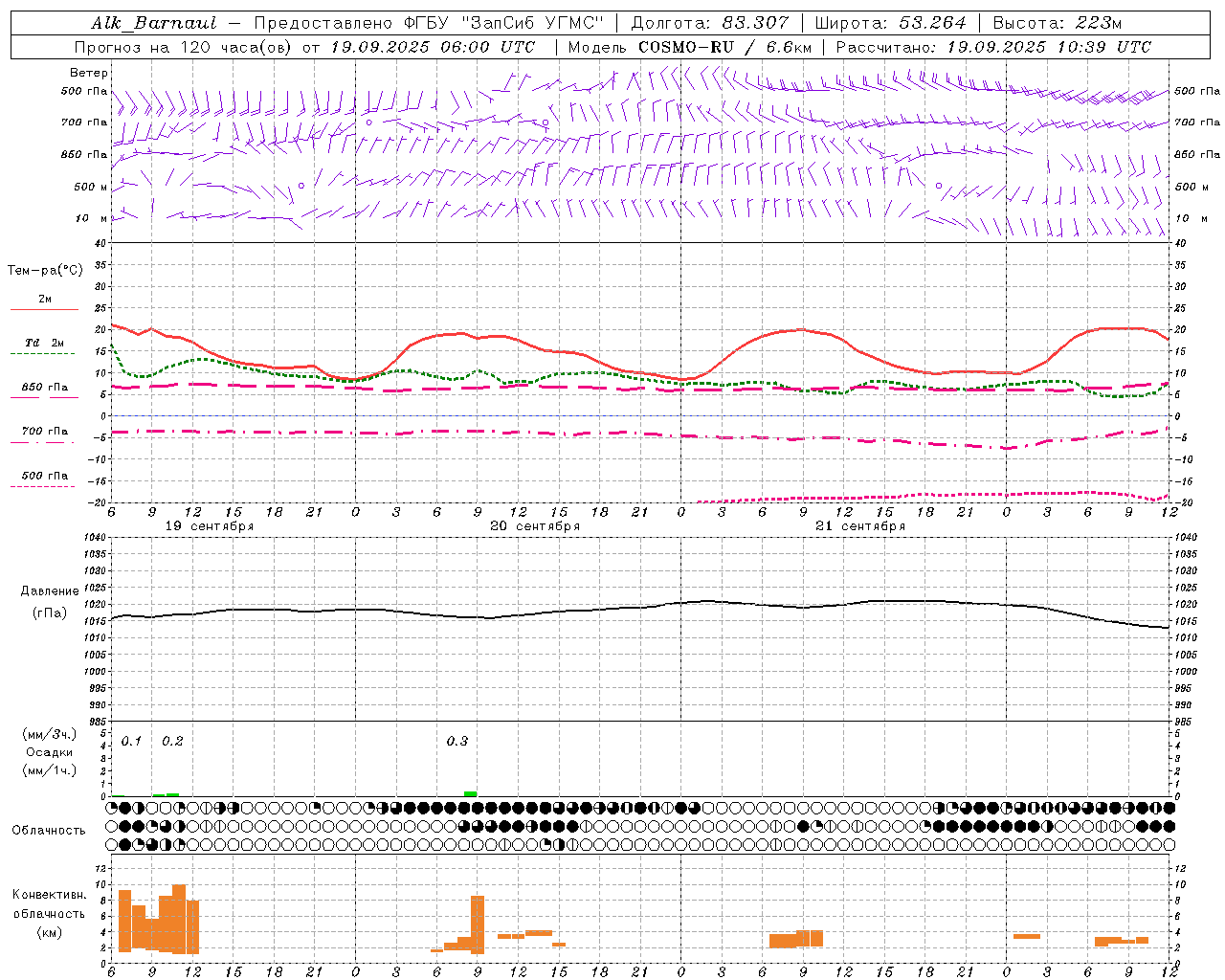Click the date label 20 сентября
Image resolution: width=1225 pixels, height=980 pixels.
pos(535,526)
